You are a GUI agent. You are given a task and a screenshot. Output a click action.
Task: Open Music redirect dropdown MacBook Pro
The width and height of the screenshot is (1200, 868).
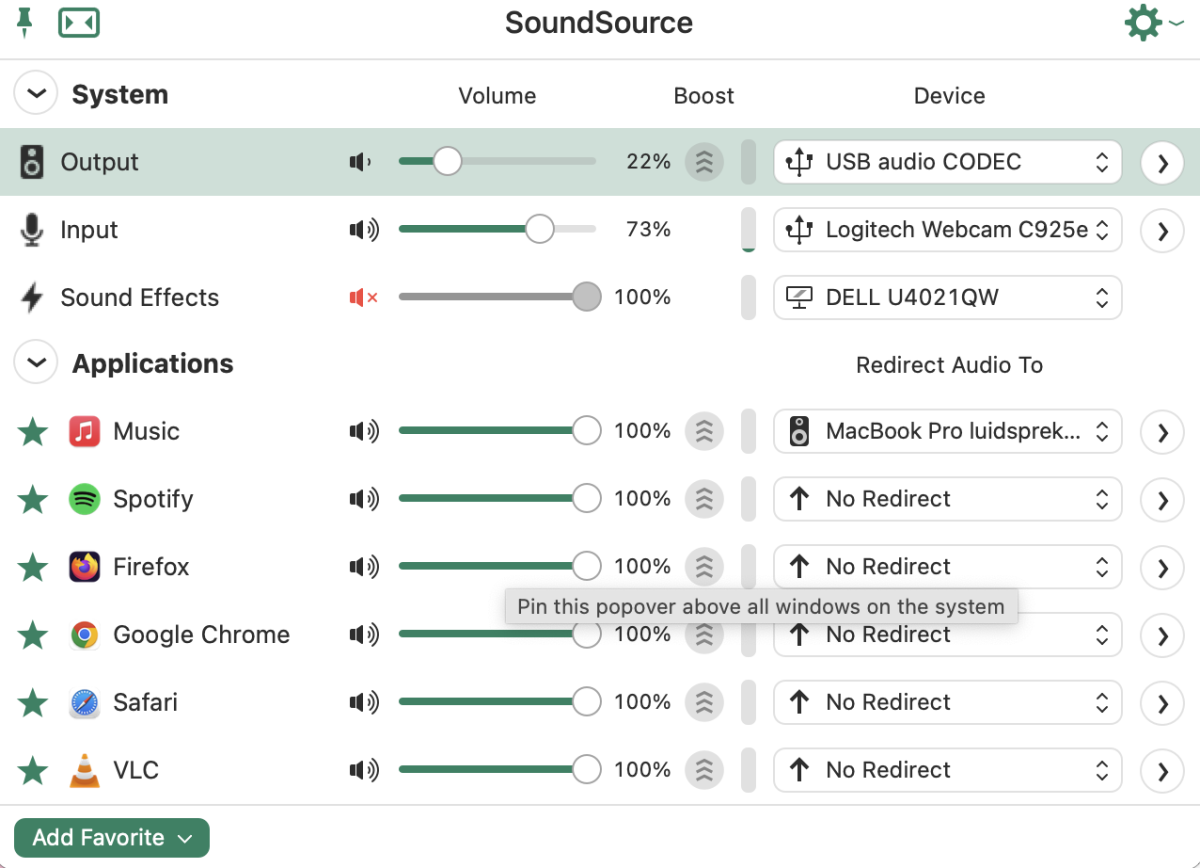click(948, 432)
